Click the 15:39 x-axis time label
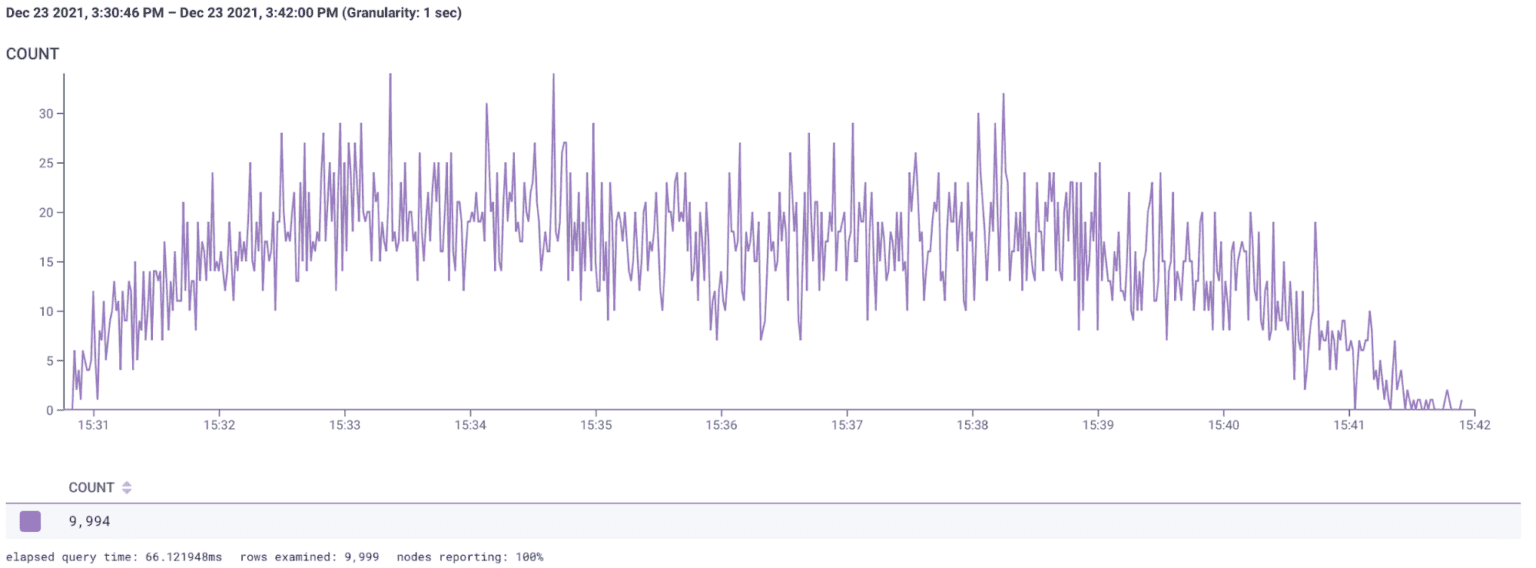1536x568 pixels. pyautogui.click(x=1098, y=425)
